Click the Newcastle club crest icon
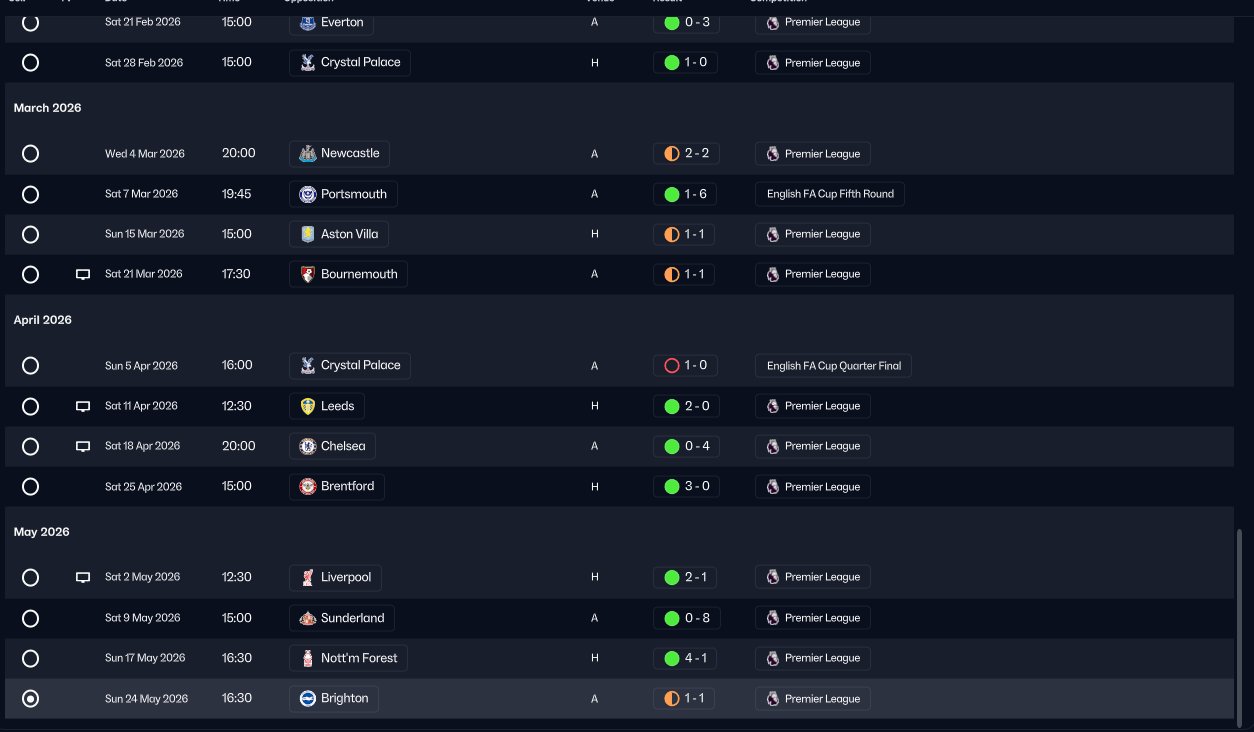The height and width of the screenshot is (732, 1254). (x=307, y=154)
